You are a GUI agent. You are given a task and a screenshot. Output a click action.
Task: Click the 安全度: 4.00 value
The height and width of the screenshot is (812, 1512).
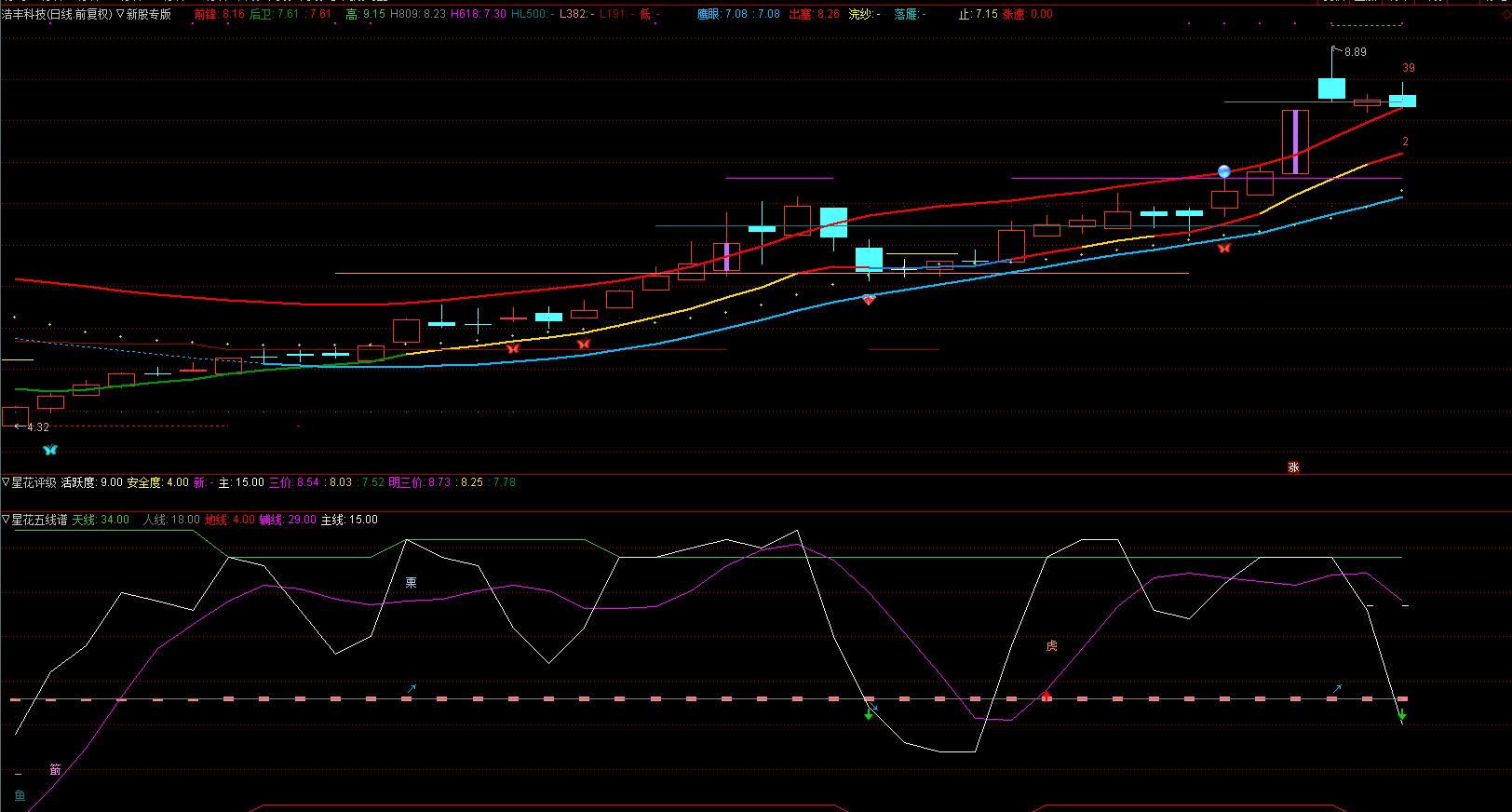coord(158,482)
